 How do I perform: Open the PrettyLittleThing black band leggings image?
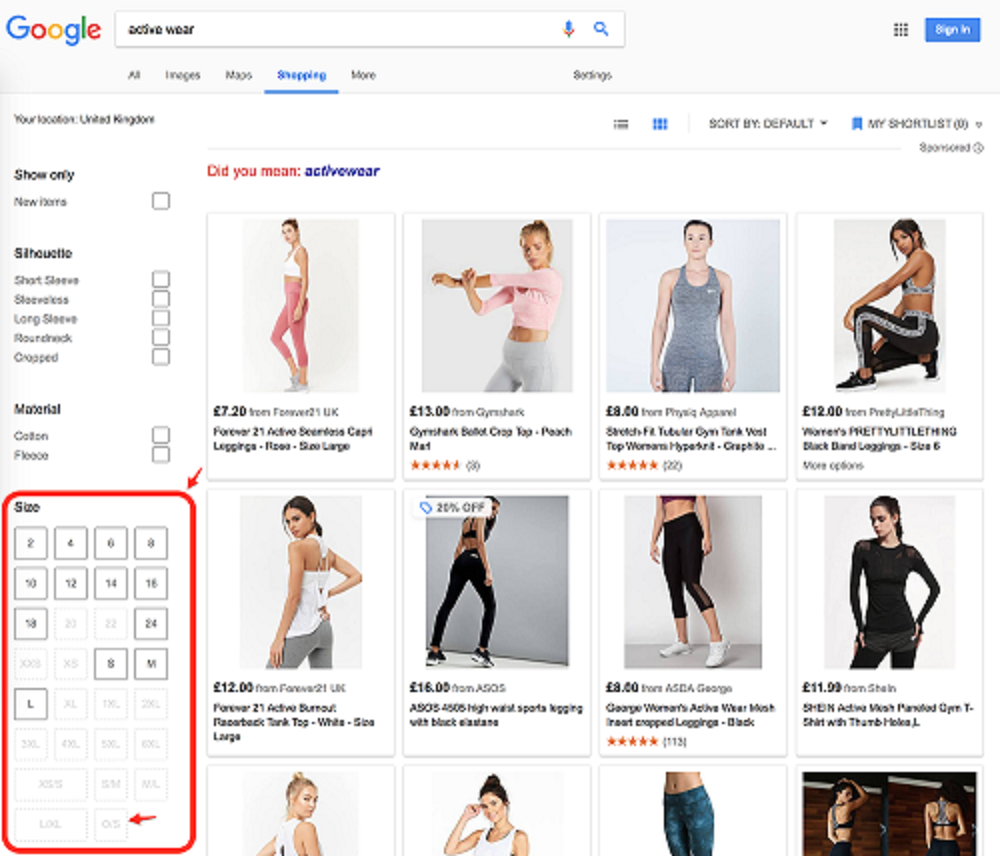pyautogui.click(x=889, y=306)
